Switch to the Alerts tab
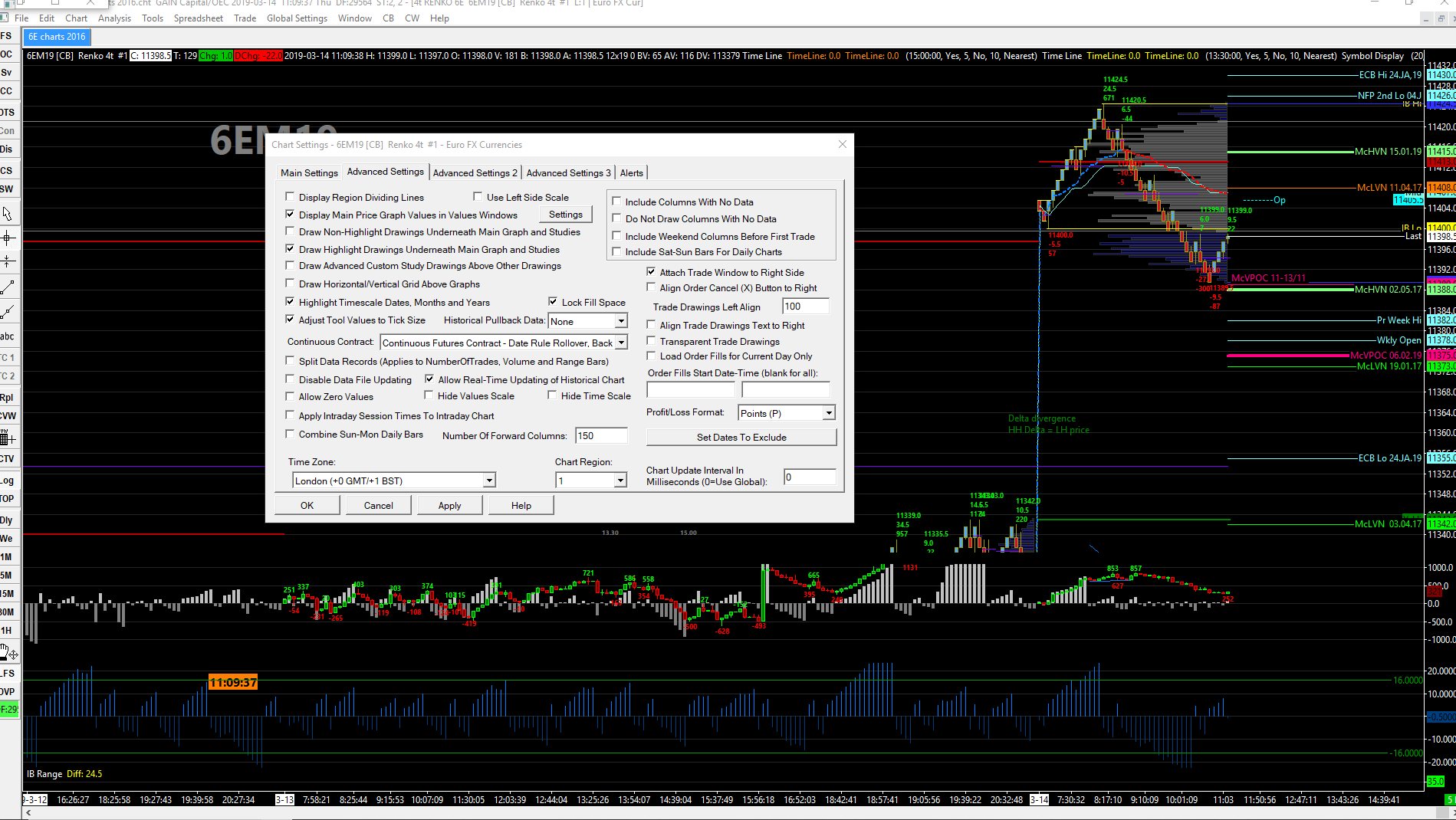Viewport: 1456px width, 820px height. click(631, 173)
